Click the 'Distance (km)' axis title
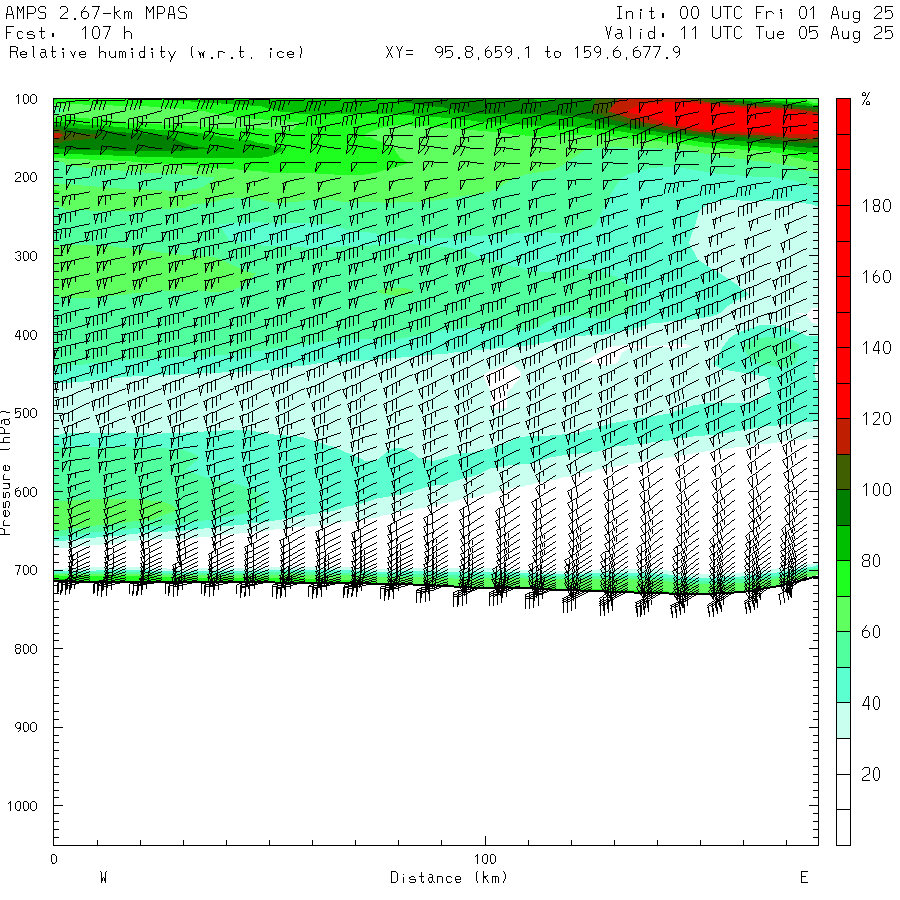Image resolution: width=900 pixels, height=900 pixels. (449, 878)
